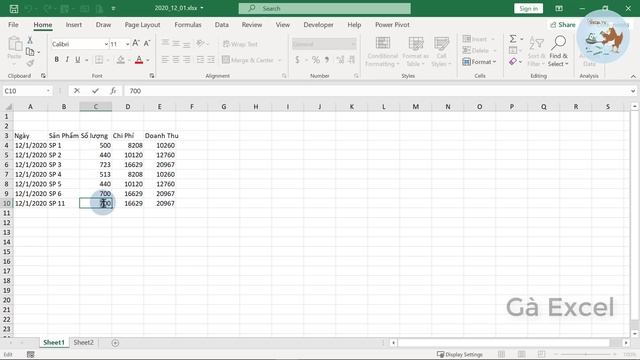Apply Comma Style icon
The height and width of the screenshot is (360, 640).
pyautogui.click(x=327, y=60)
